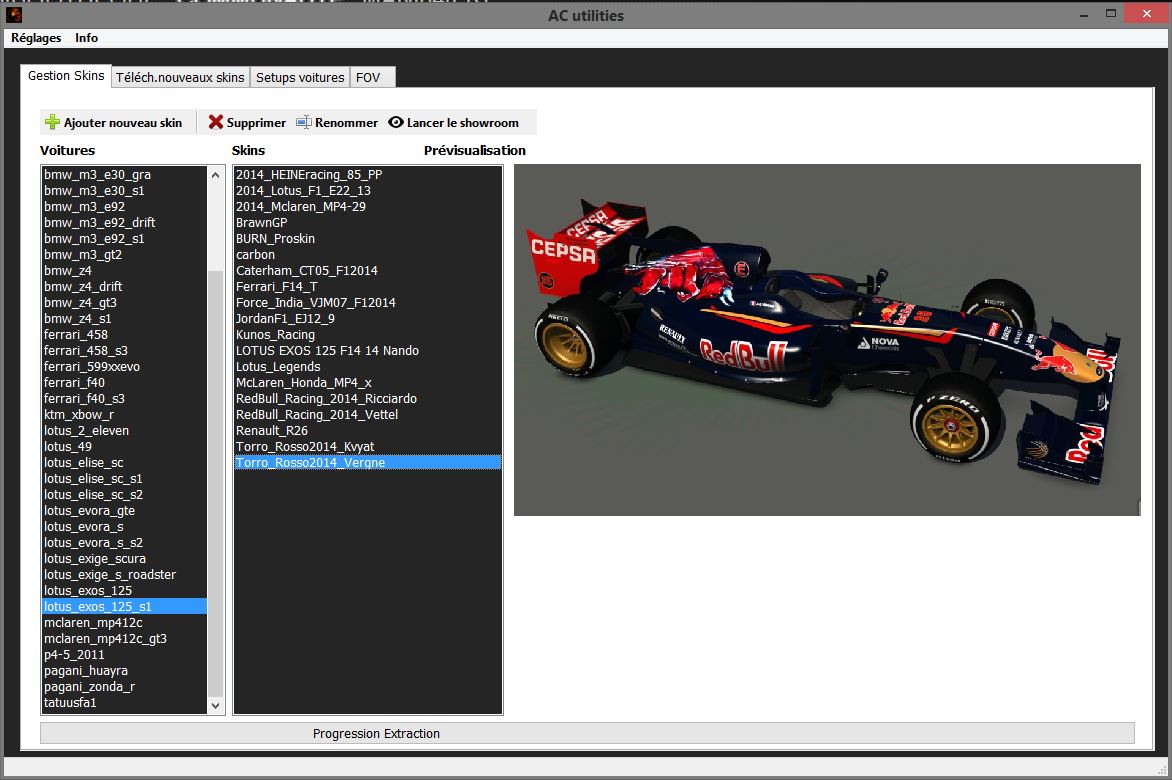Select Torro_Rosso2014_Kvyat skin
The width and height of the screenshot is (1172, 780).
coord(368,447)
